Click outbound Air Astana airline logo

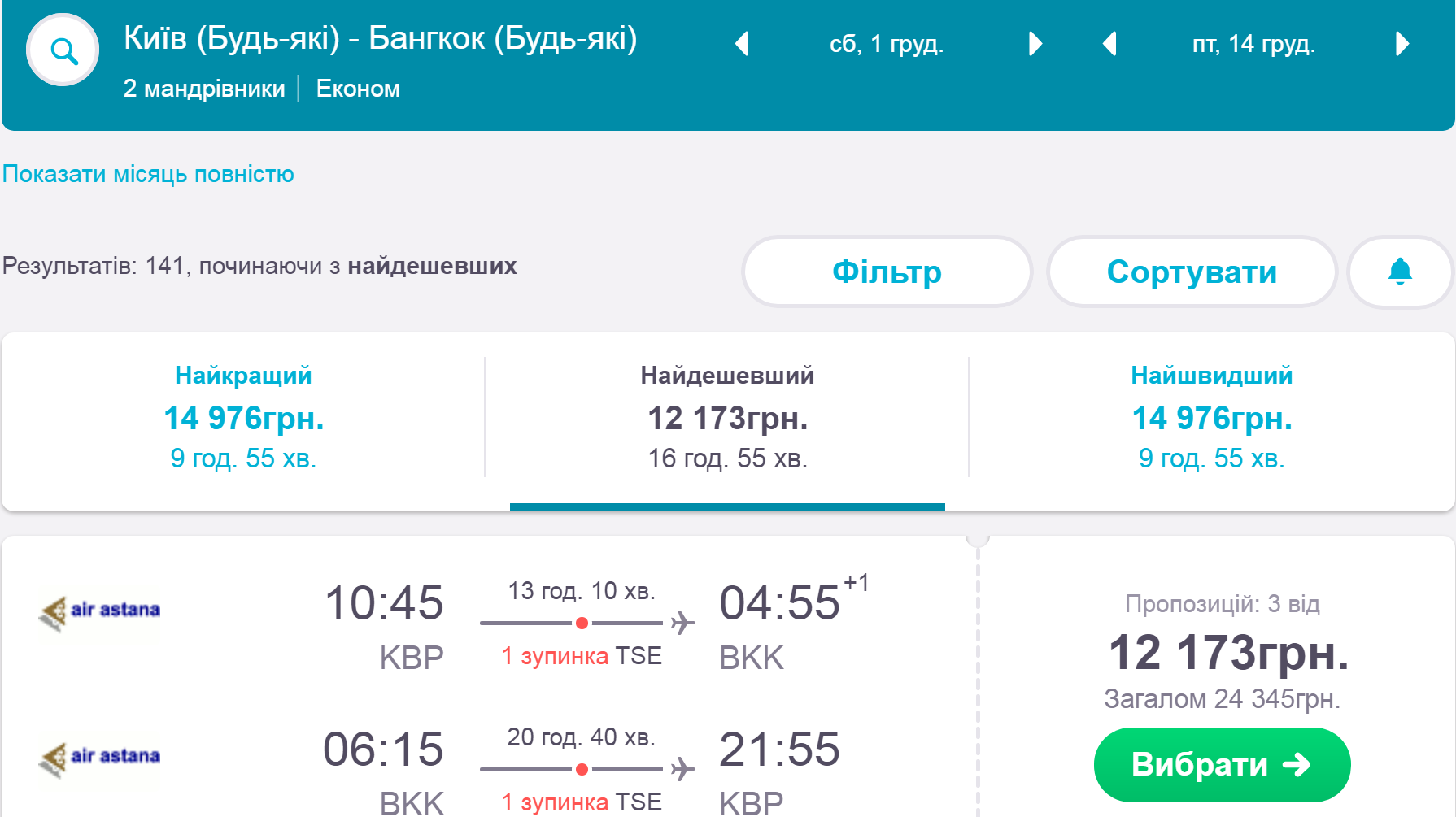[99, 612]
